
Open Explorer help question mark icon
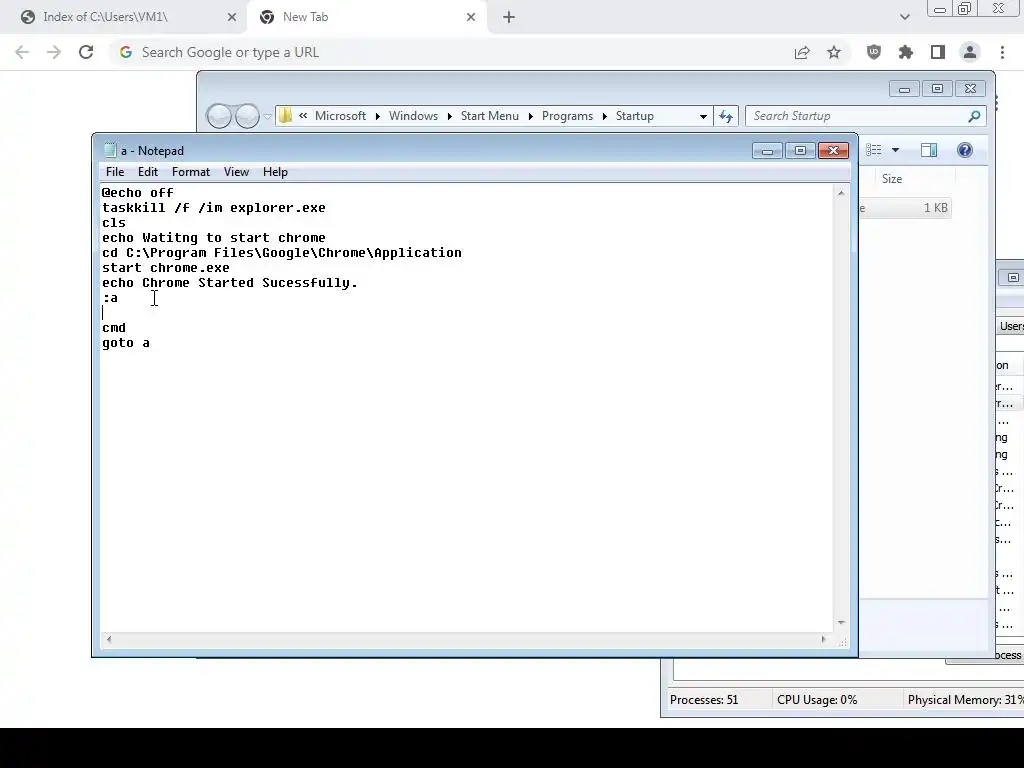pos(965,150)
